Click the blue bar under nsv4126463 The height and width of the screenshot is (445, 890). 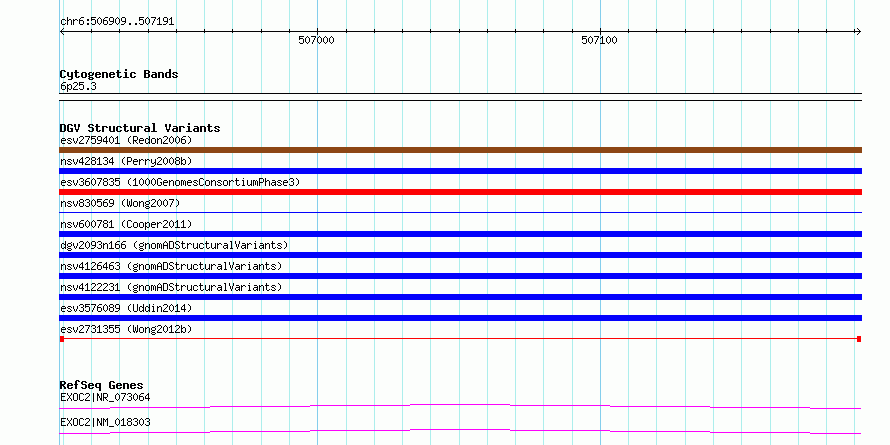[460, 276]
